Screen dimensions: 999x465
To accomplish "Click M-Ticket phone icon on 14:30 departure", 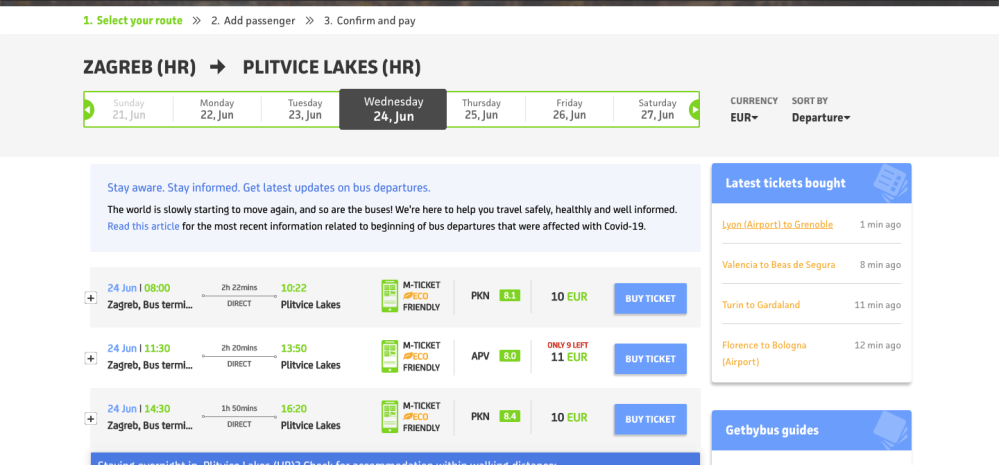I will 390,417.
